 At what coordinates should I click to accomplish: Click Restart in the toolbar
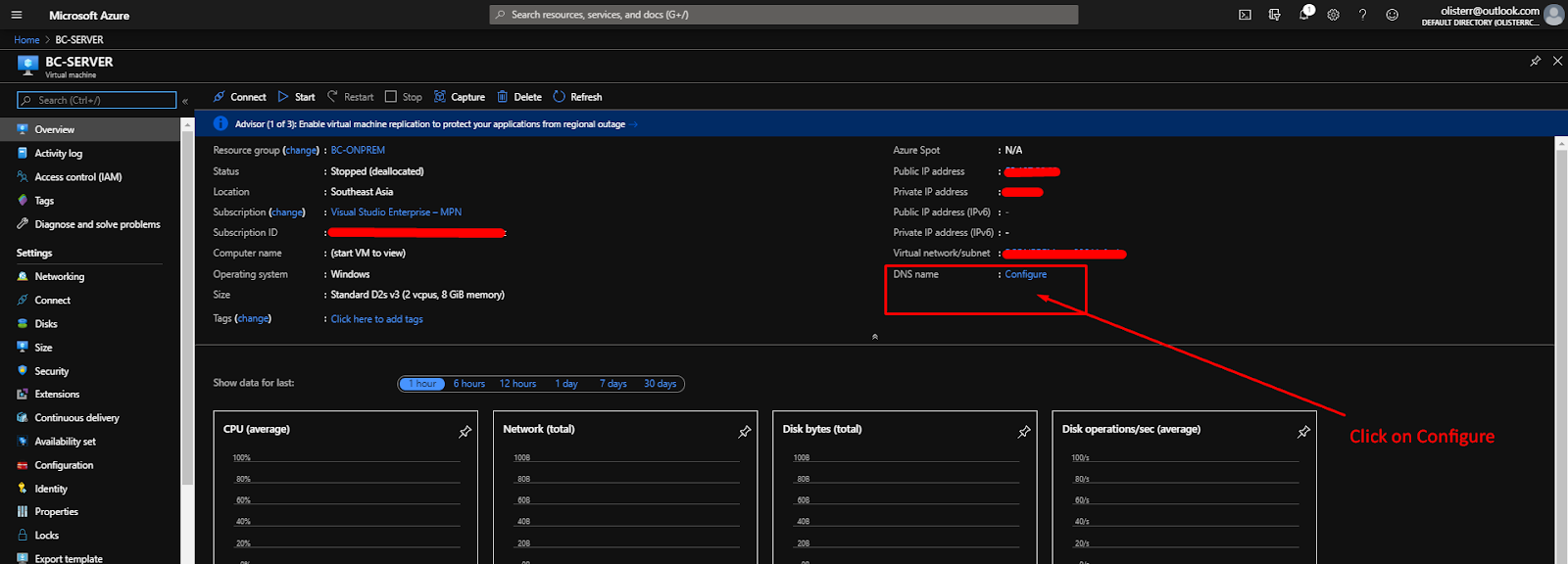click(350, 97)
